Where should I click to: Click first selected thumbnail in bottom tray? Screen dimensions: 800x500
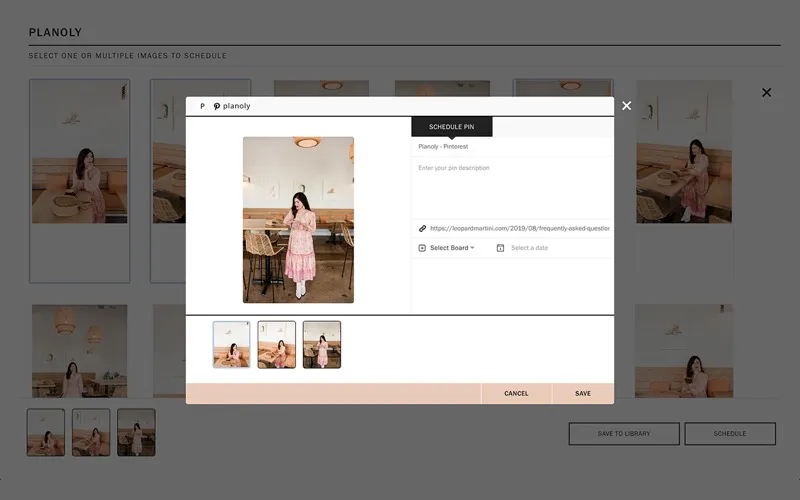pyautogui.click(x=46, y=432)
